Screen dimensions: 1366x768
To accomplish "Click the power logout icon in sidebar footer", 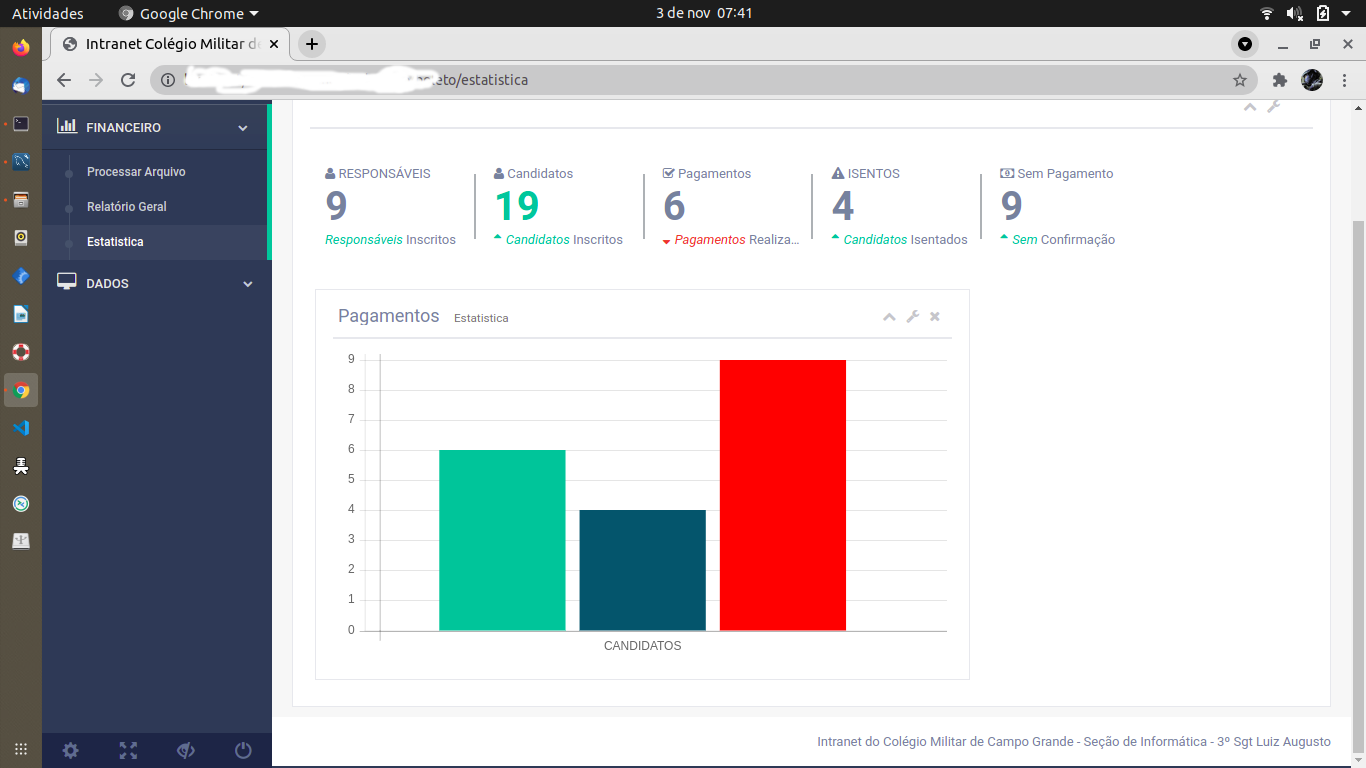I will point(243,751).
